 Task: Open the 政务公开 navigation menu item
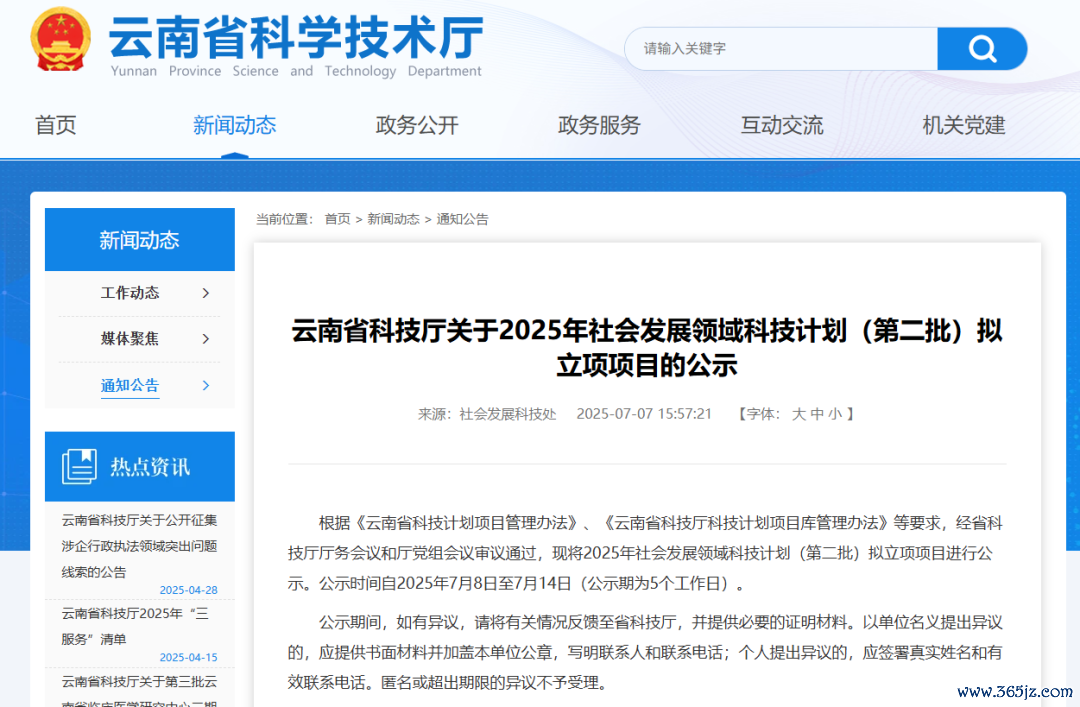click(417, 125)
